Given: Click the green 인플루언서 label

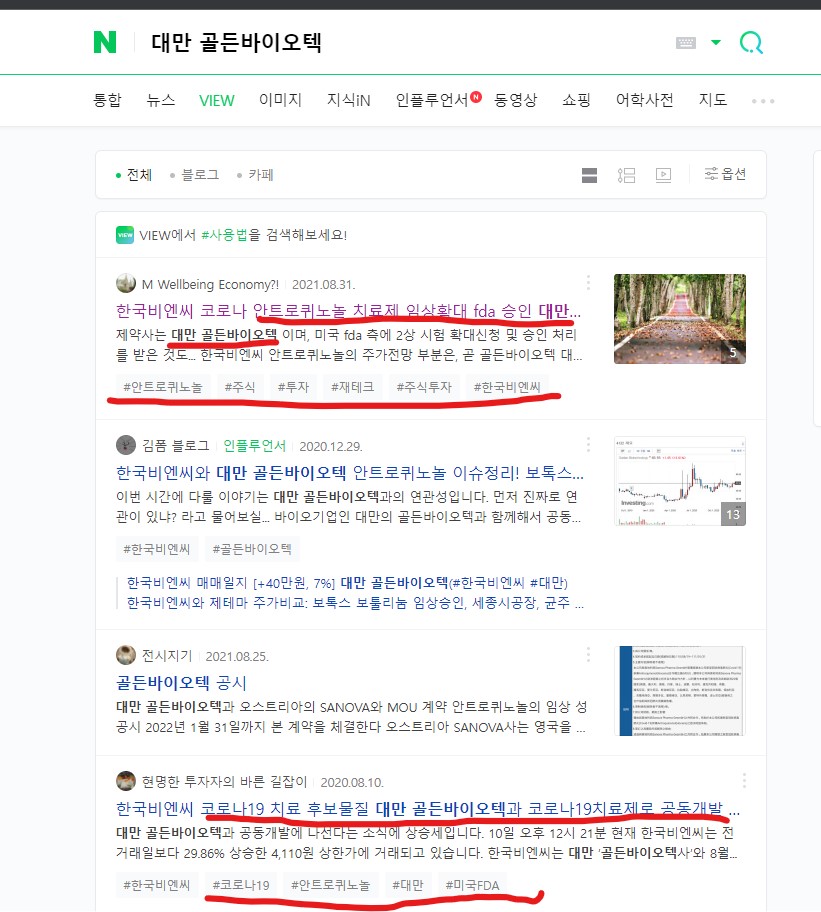Looking at the screenshot, I should (255, 446).
